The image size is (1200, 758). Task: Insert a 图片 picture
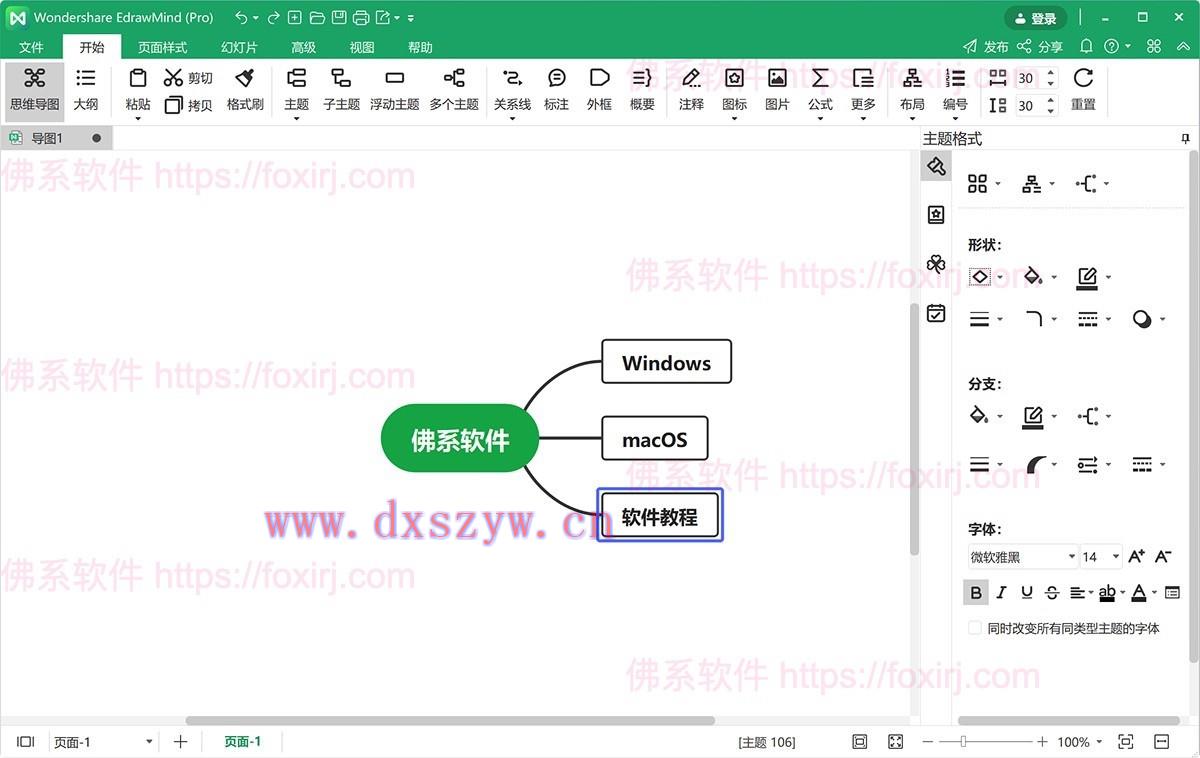[777, 90]
